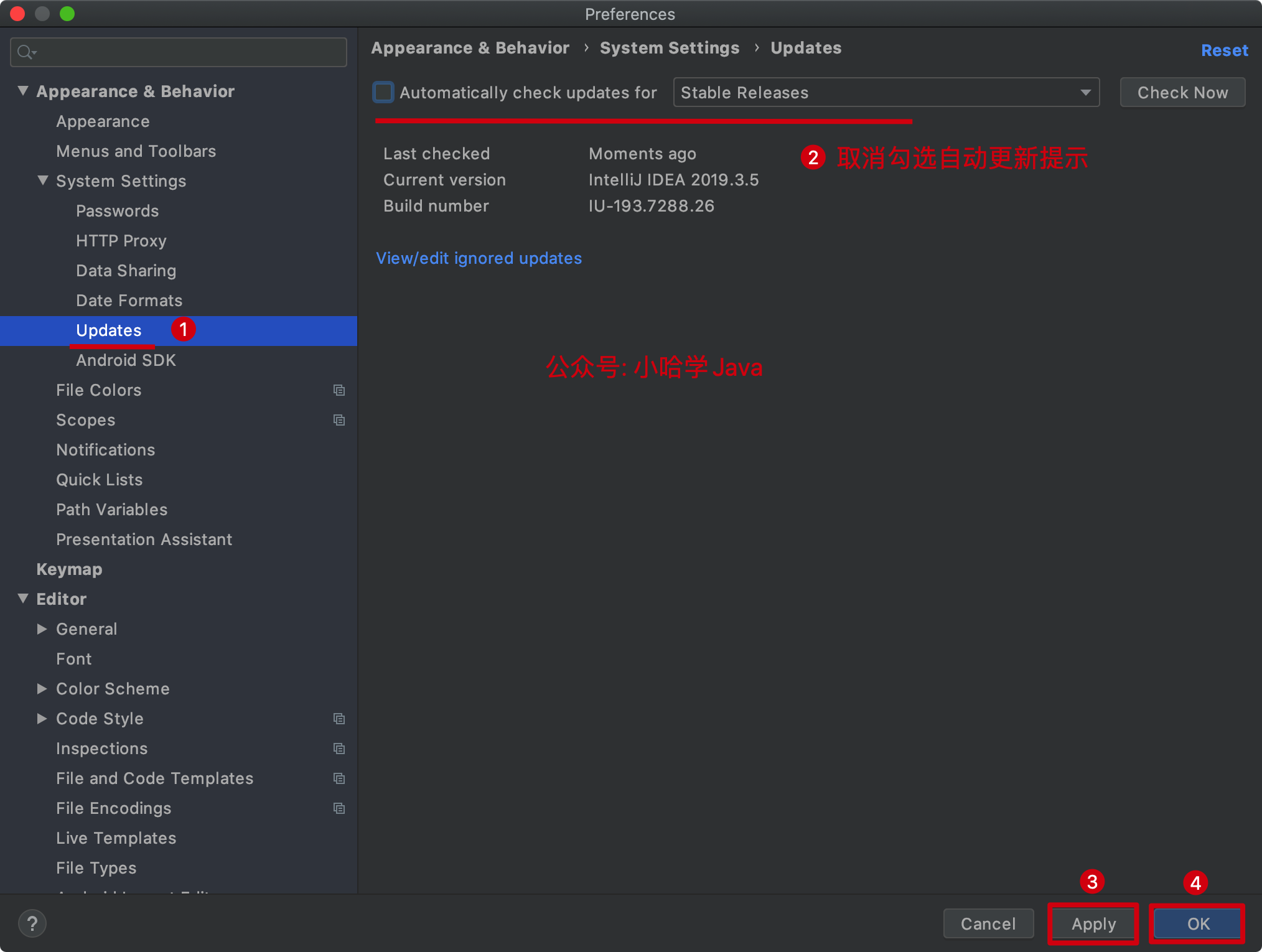Open HTTP Proxy settings page

(x=121, y=241)
